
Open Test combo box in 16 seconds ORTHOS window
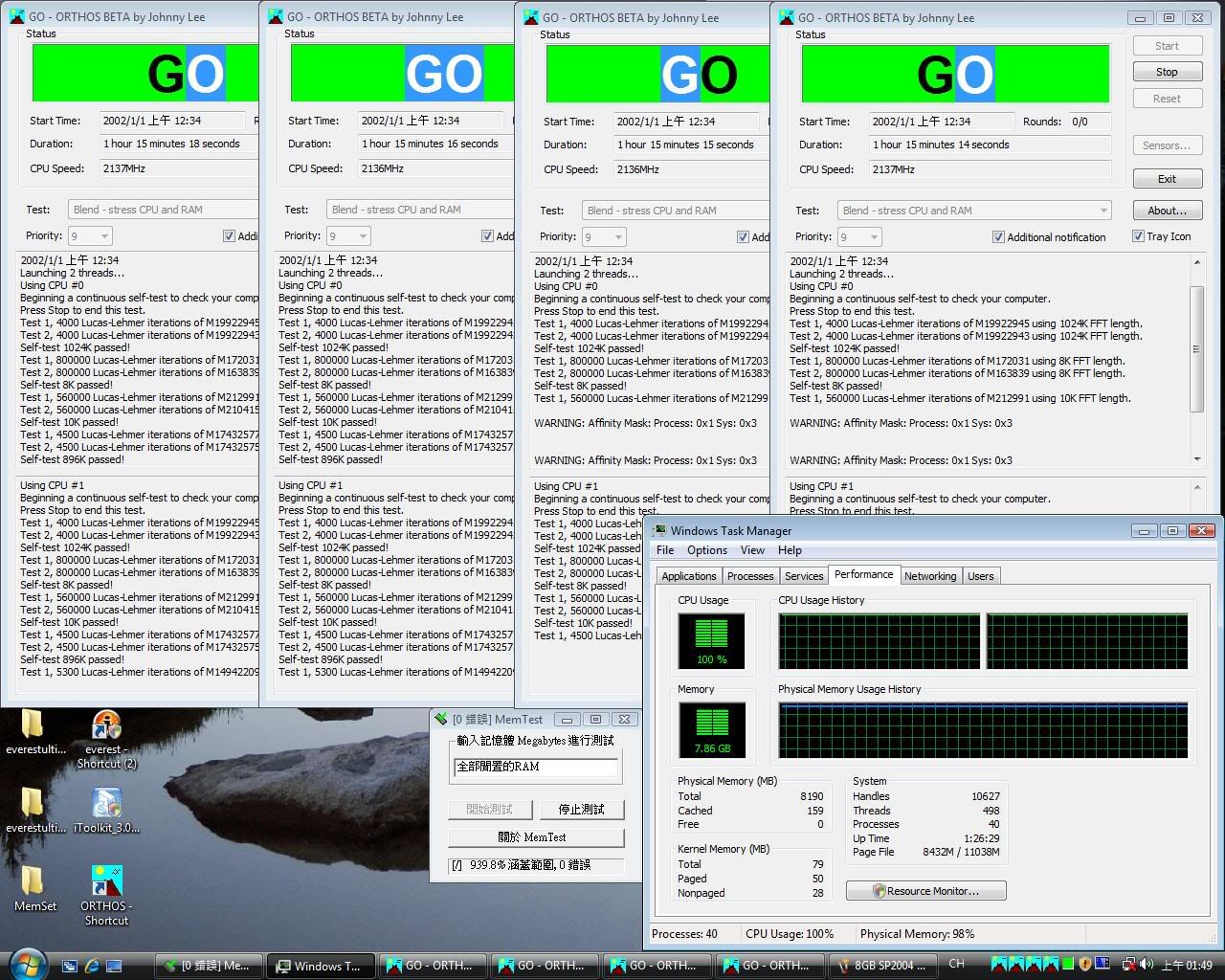pyautogui.click(x=421, y=210)
